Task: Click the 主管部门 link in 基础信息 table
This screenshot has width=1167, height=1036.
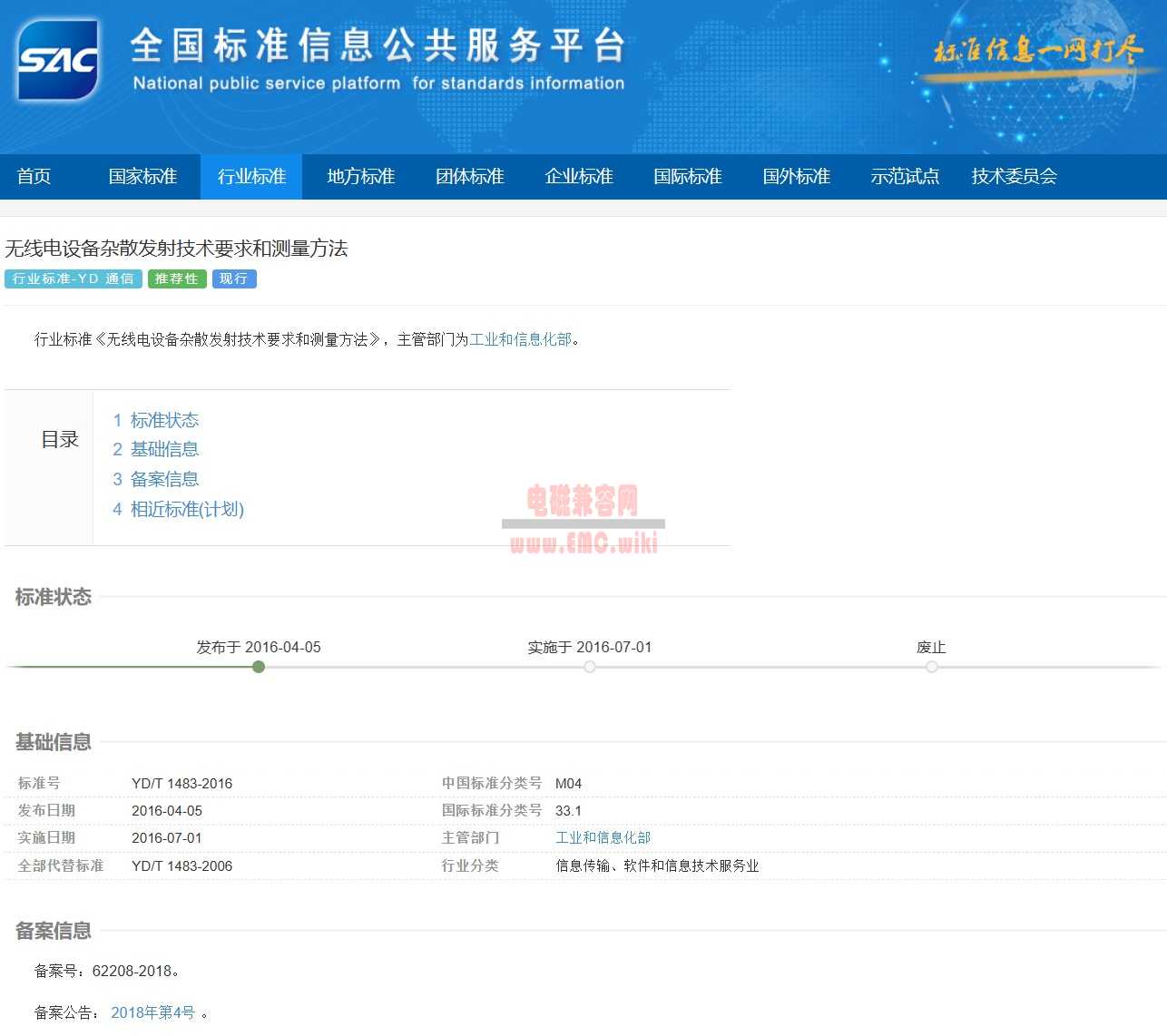Action: (602, 837)
